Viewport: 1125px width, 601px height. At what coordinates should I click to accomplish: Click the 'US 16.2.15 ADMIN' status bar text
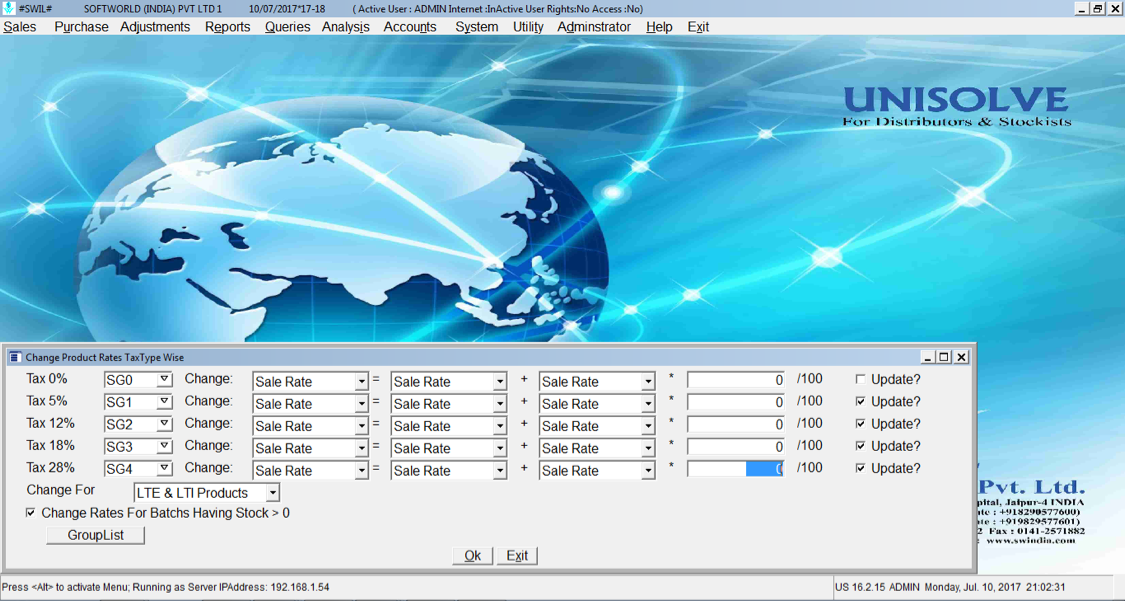point(877,587)
